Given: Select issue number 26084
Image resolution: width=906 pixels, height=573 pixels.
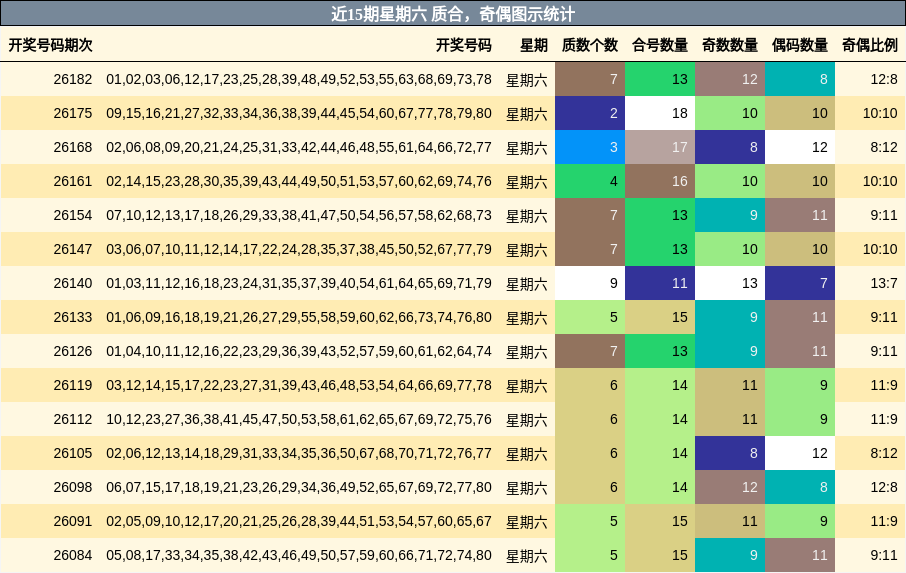Looking at the screenshot, I should point(73,555).
